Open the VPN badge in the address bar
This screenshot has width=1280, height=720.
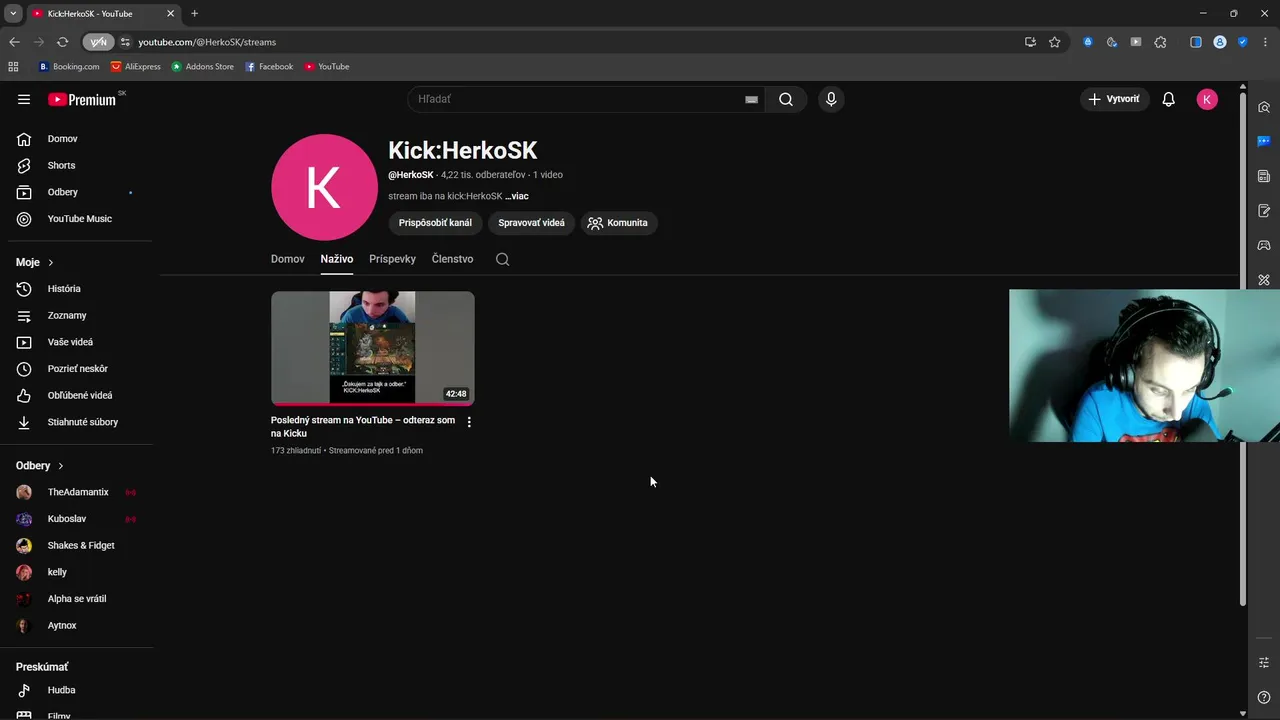(x=98, y=42)
